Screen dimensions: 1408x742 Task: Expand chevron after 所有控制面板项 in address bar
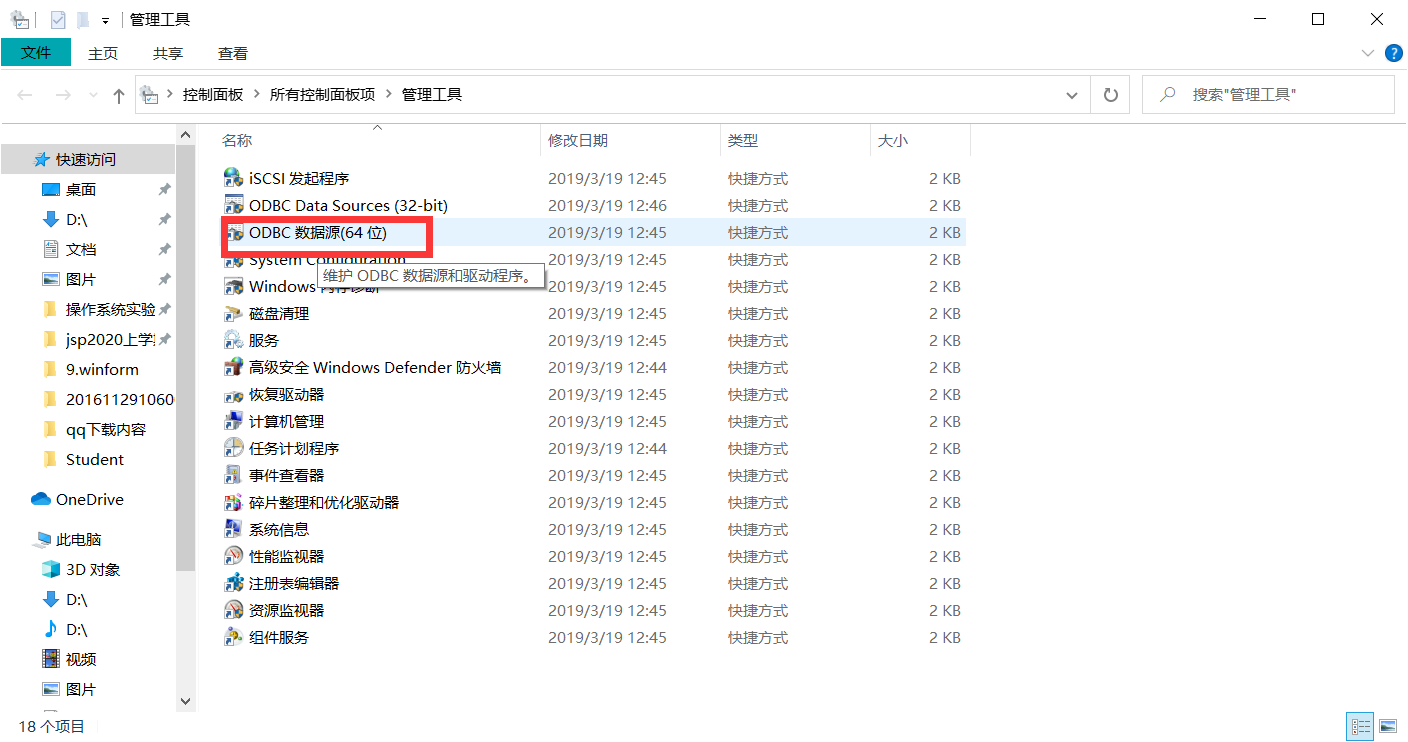point(389,95)
